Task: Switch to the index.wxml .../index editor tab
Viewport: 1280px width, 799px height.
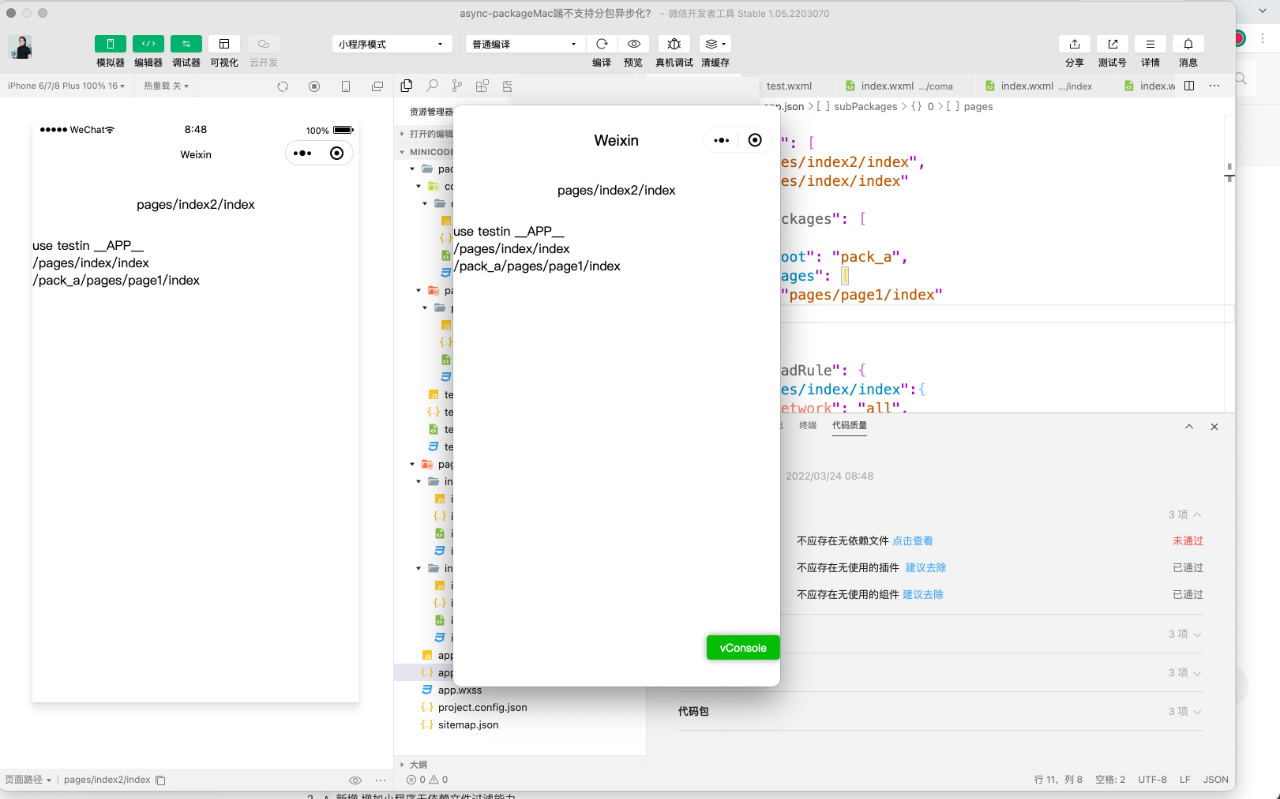Action: point(1039,86)
